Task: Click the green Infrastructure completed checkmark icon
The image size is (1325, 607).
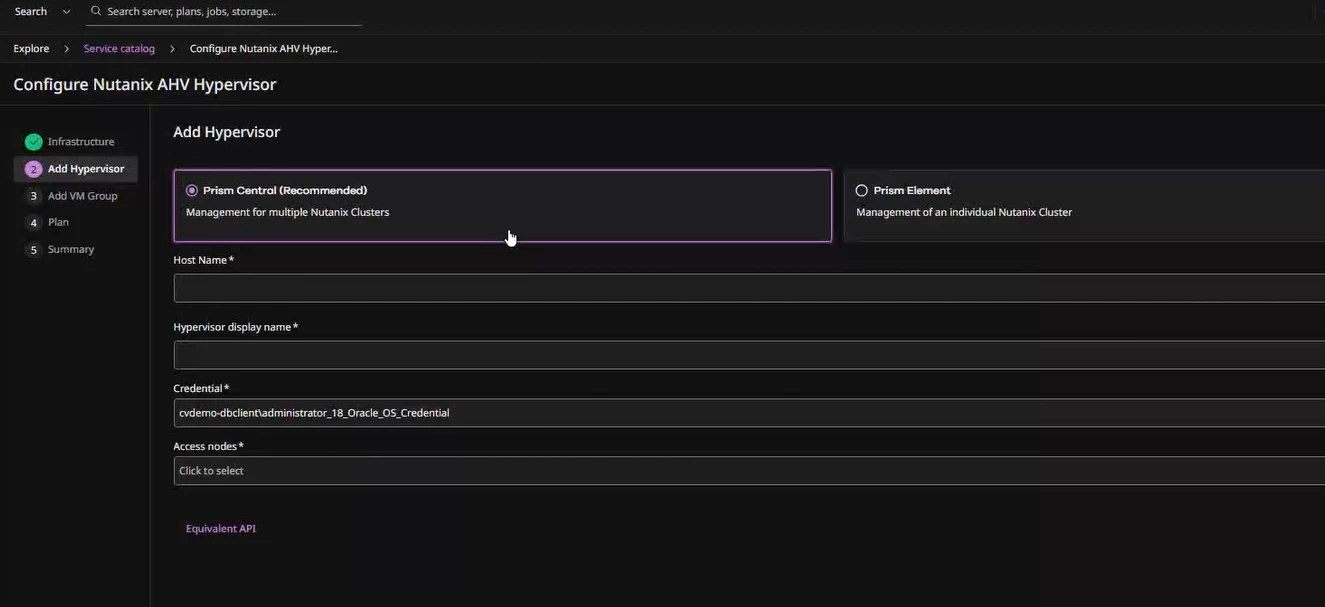Action: pyautogui.click(x=33, y=142)
